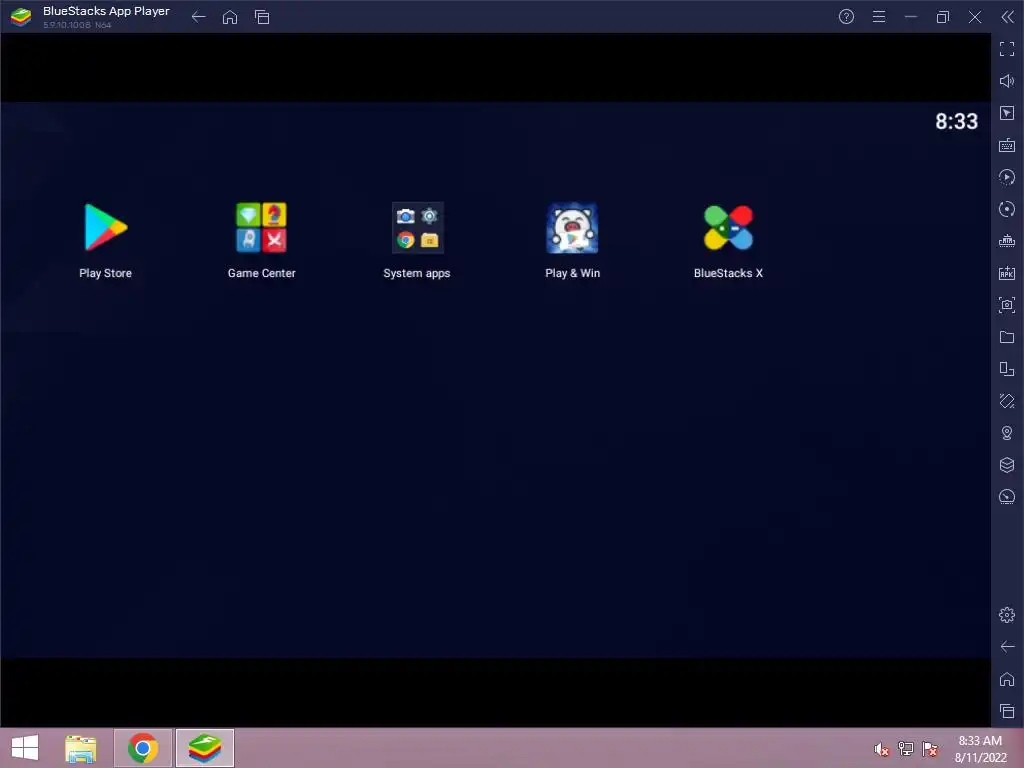
Task: Toggle the cursor lock sidebar icon
Action: click(1007, 113)
